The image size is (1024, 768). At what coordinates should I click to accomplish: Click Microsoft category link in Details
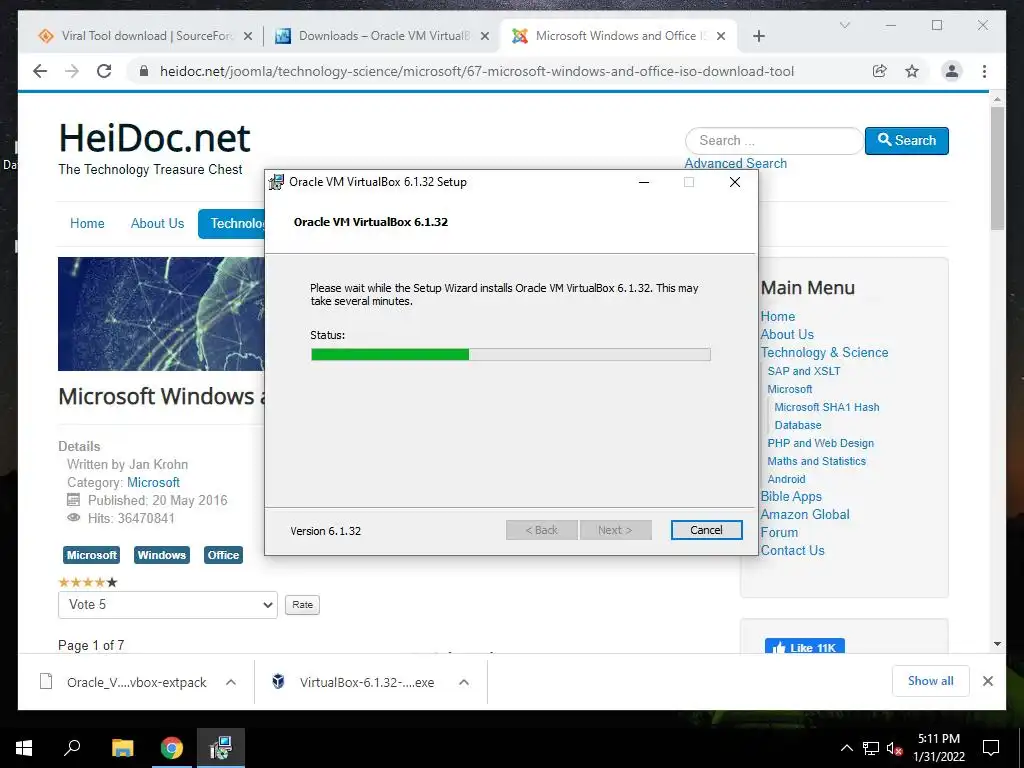tap(153, 482)
